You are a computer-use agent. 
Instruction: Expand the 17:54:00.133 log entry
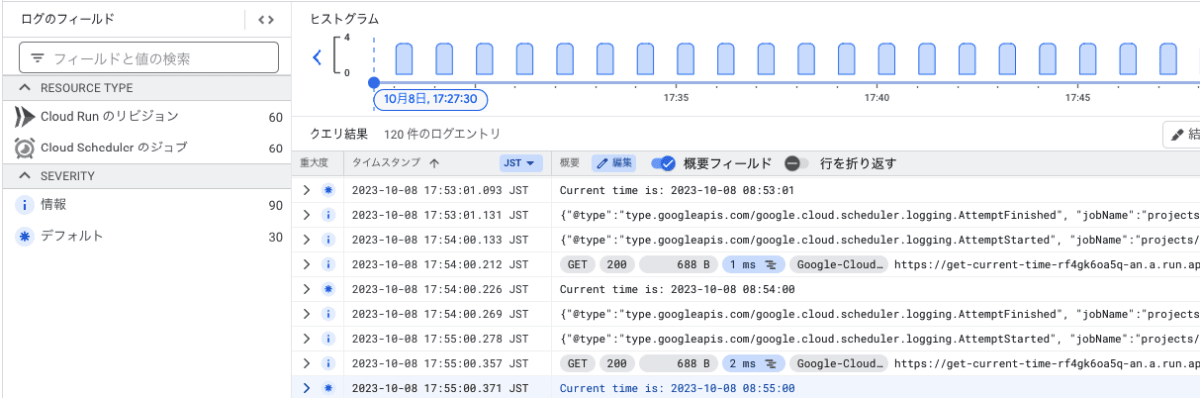point(307,239)
